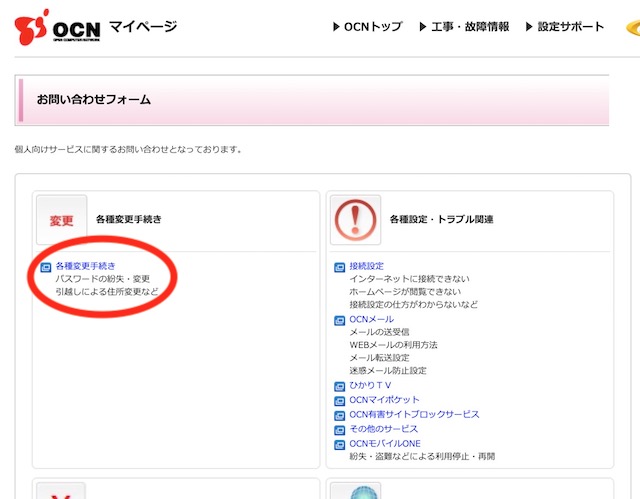Viewport: 640px width, 499px height.
Task: Open the OCN有害サイトブロックサービス link
Action: [x=414, y=415]
